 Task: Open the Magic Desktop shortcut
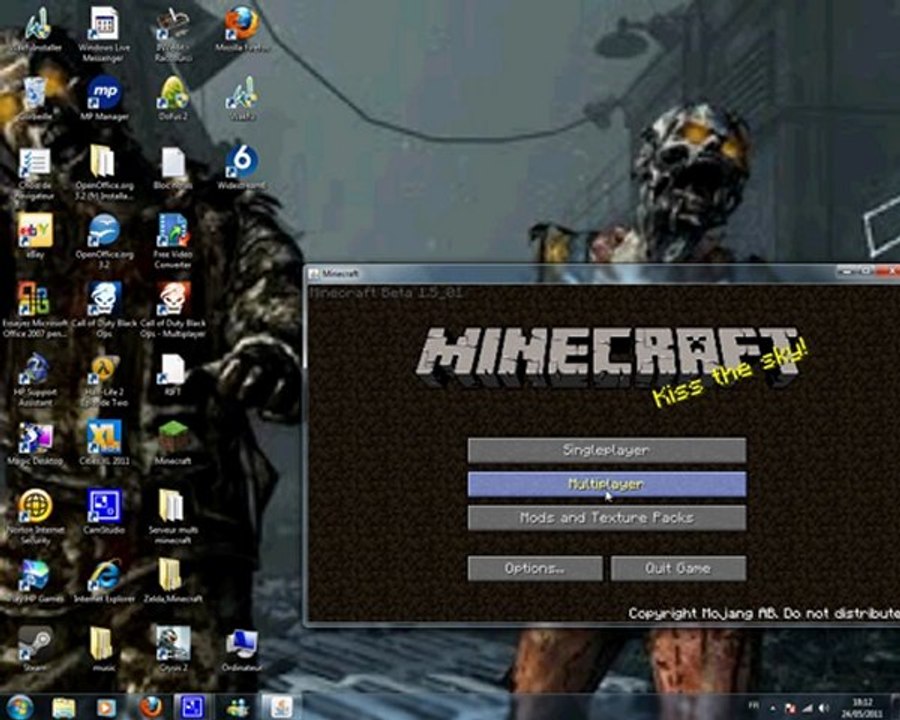point(35,443)
